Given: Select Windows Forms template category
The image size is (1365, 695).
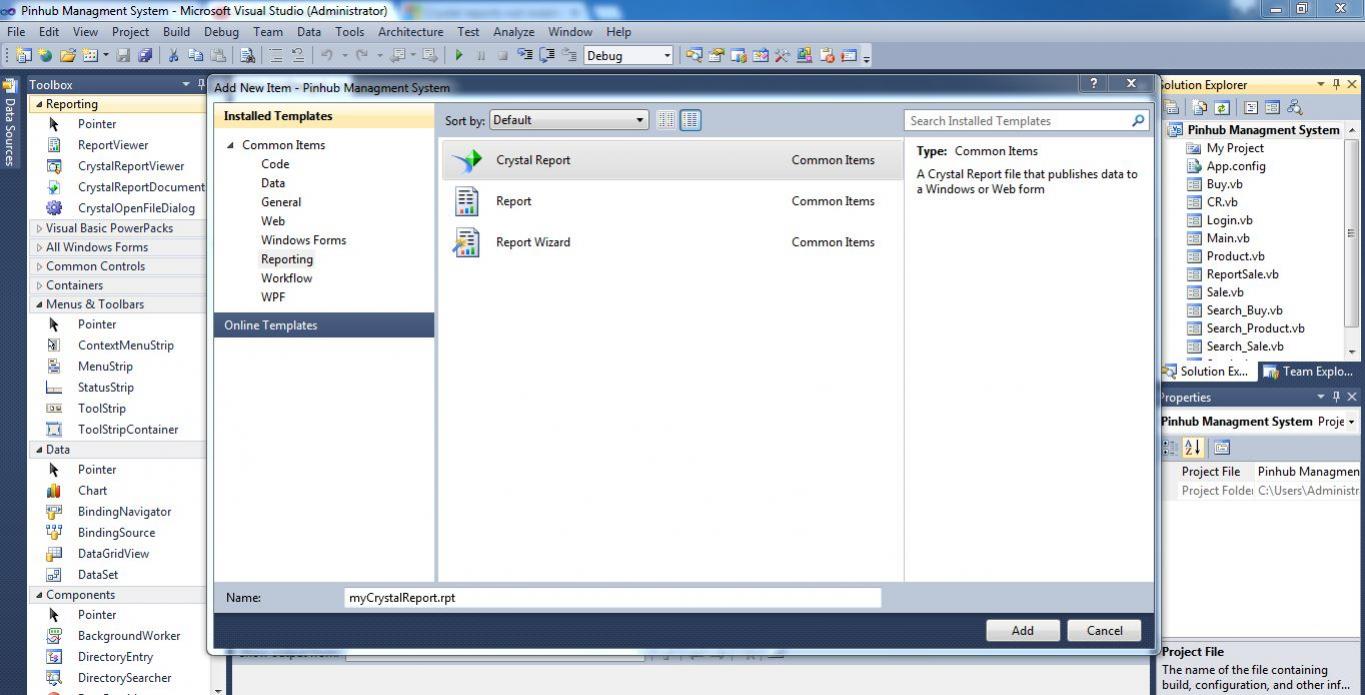Looking at the screenshot, I should [303, 240].
